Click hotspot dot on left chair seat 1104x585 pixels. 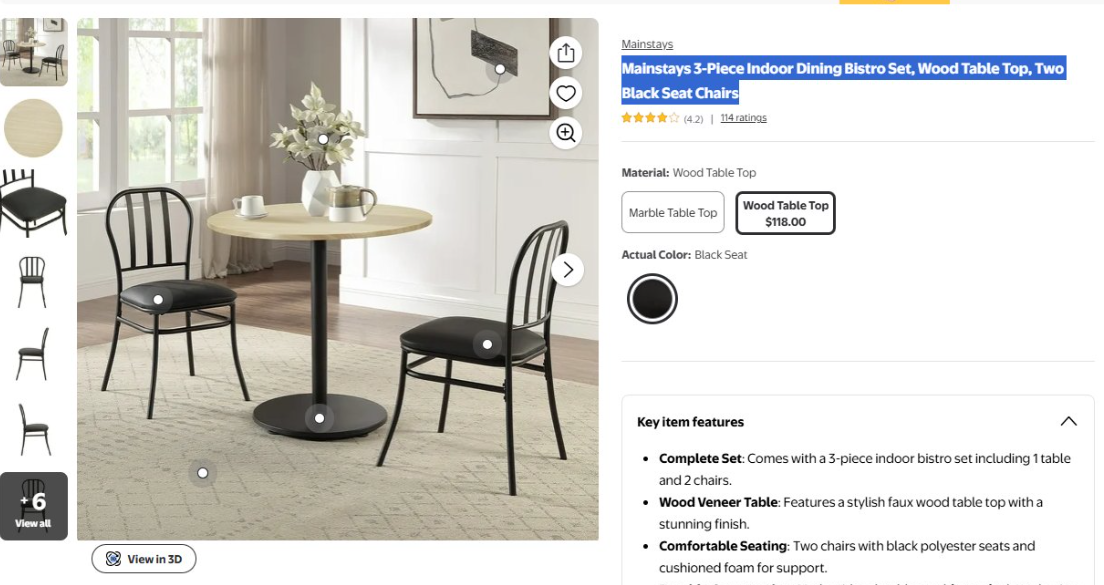pos(158,300)
